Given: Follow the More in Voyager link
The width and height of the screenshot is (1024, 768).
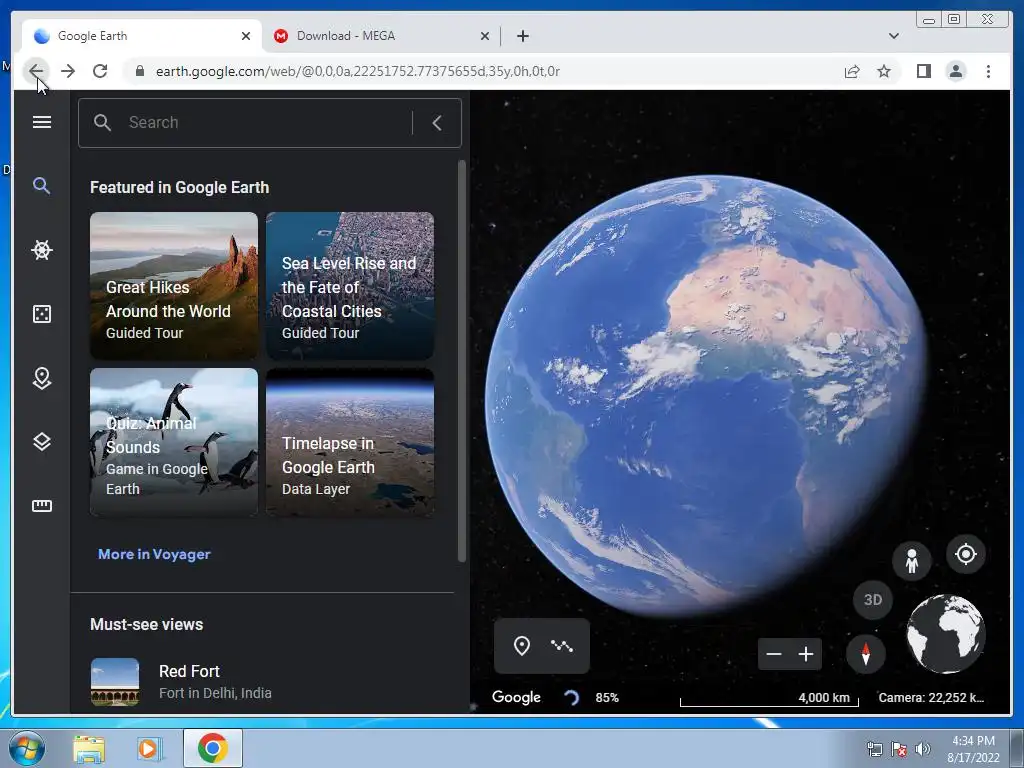Looking at the screenshot, I should tap(154, 554).
